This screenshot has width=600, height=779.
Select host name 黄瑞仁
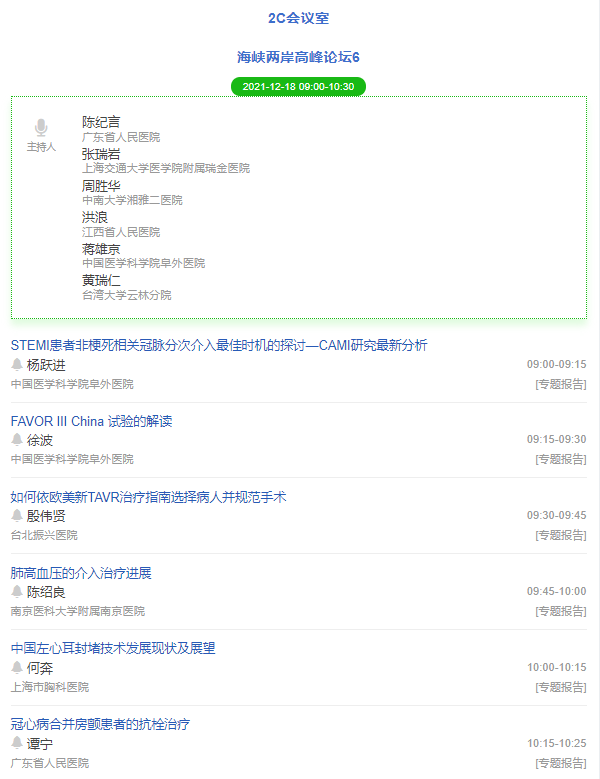[x=101, y=280]
